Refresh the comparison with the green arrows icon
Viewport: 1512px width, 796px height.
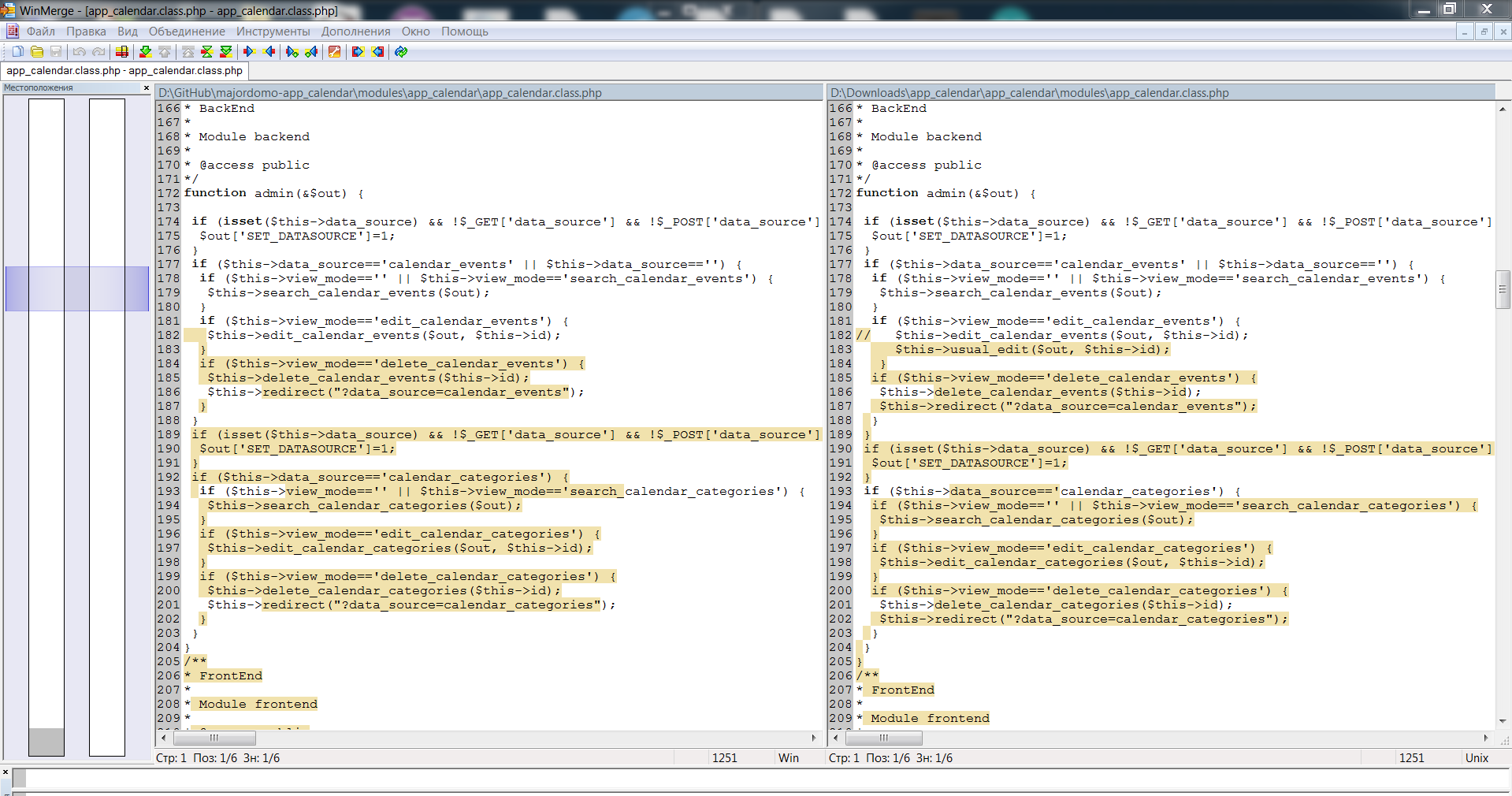click(x=401, y=52)
